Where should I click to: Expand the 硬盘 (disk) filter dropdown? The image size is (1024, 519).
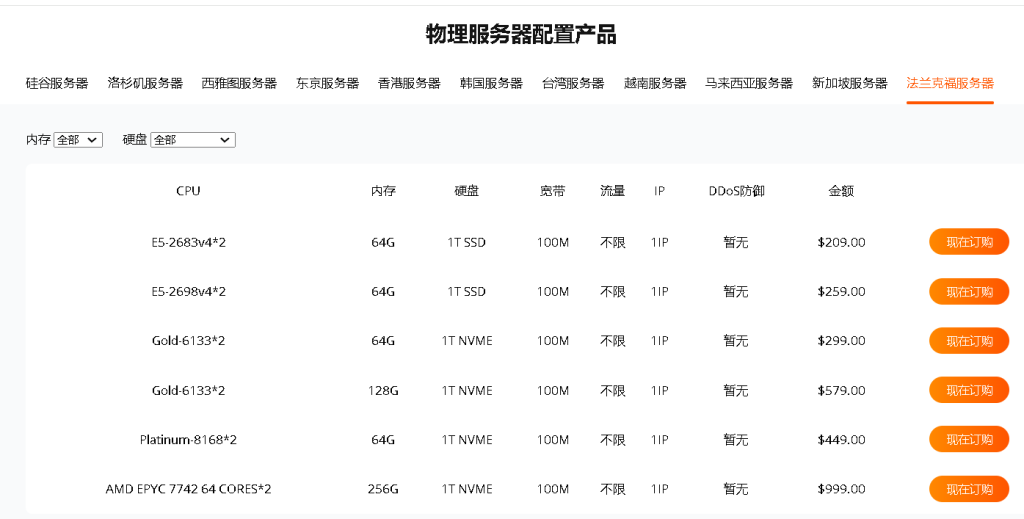click(x=192, y=140)
